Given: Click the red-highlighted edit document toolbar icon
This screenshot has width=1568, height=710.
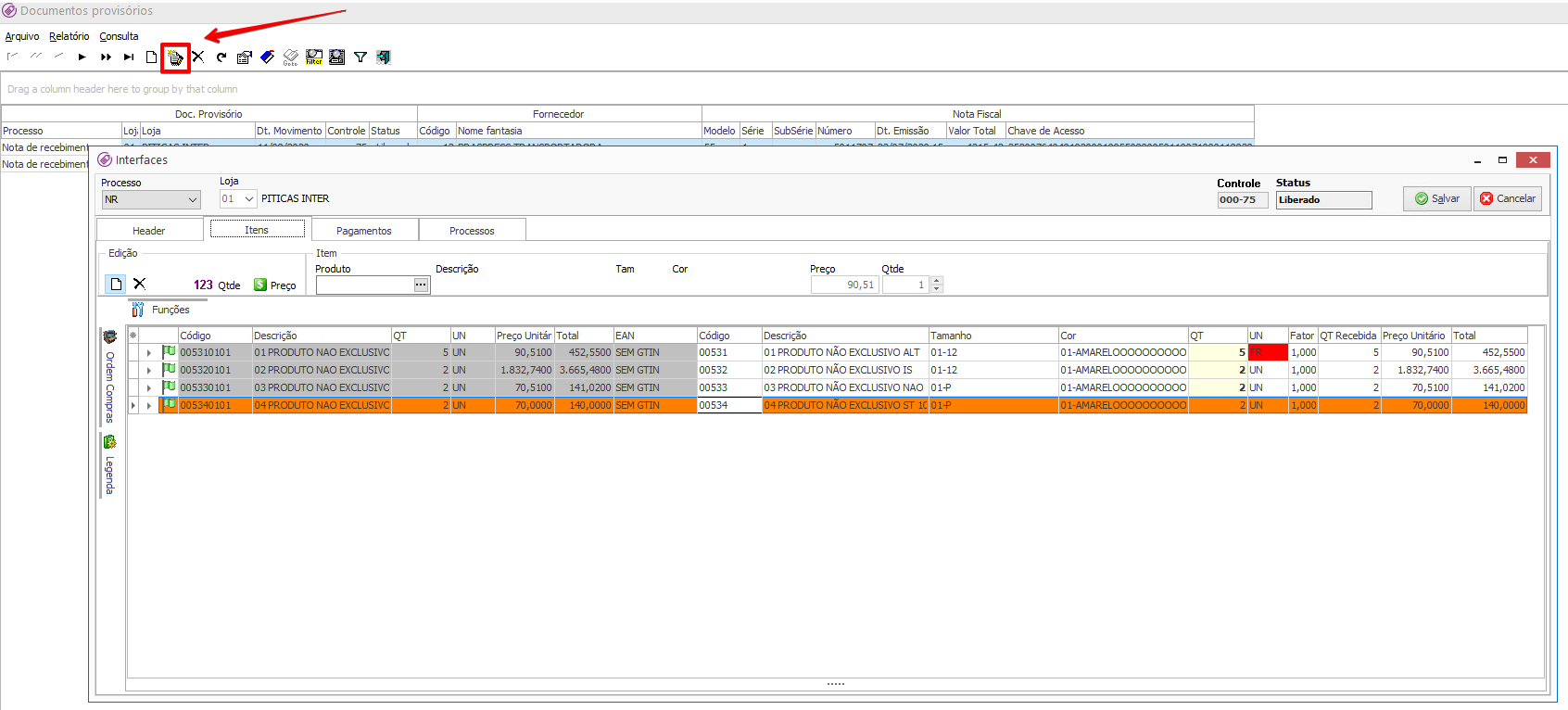Looking at the screenshot, I should point(175,57).
